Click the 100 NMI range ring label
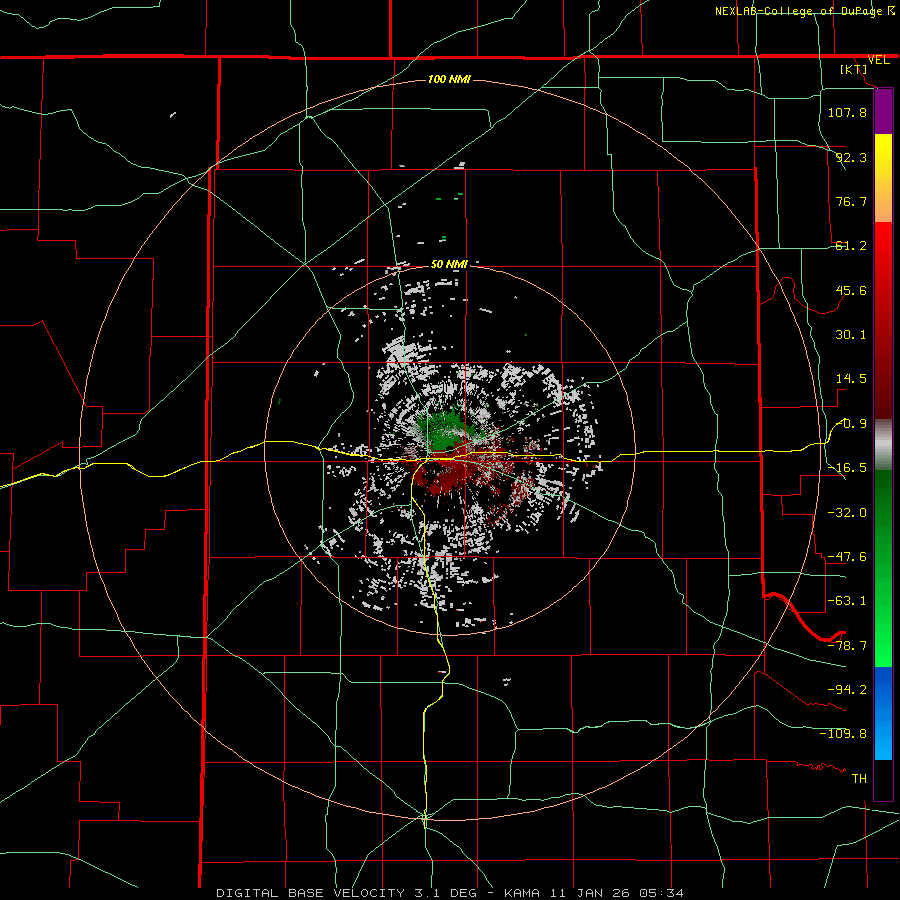Image resolution: width=900 pixels, height=900 pixels. coord(449,79)
